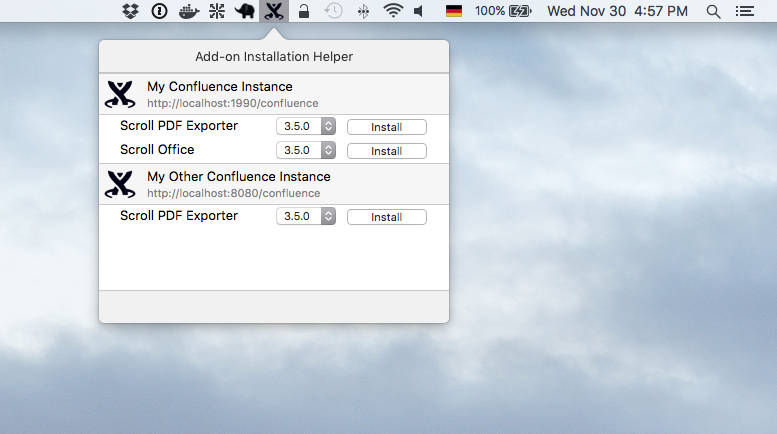
Task: Click the padlock menu bar icon
Action: pos(304,11)
